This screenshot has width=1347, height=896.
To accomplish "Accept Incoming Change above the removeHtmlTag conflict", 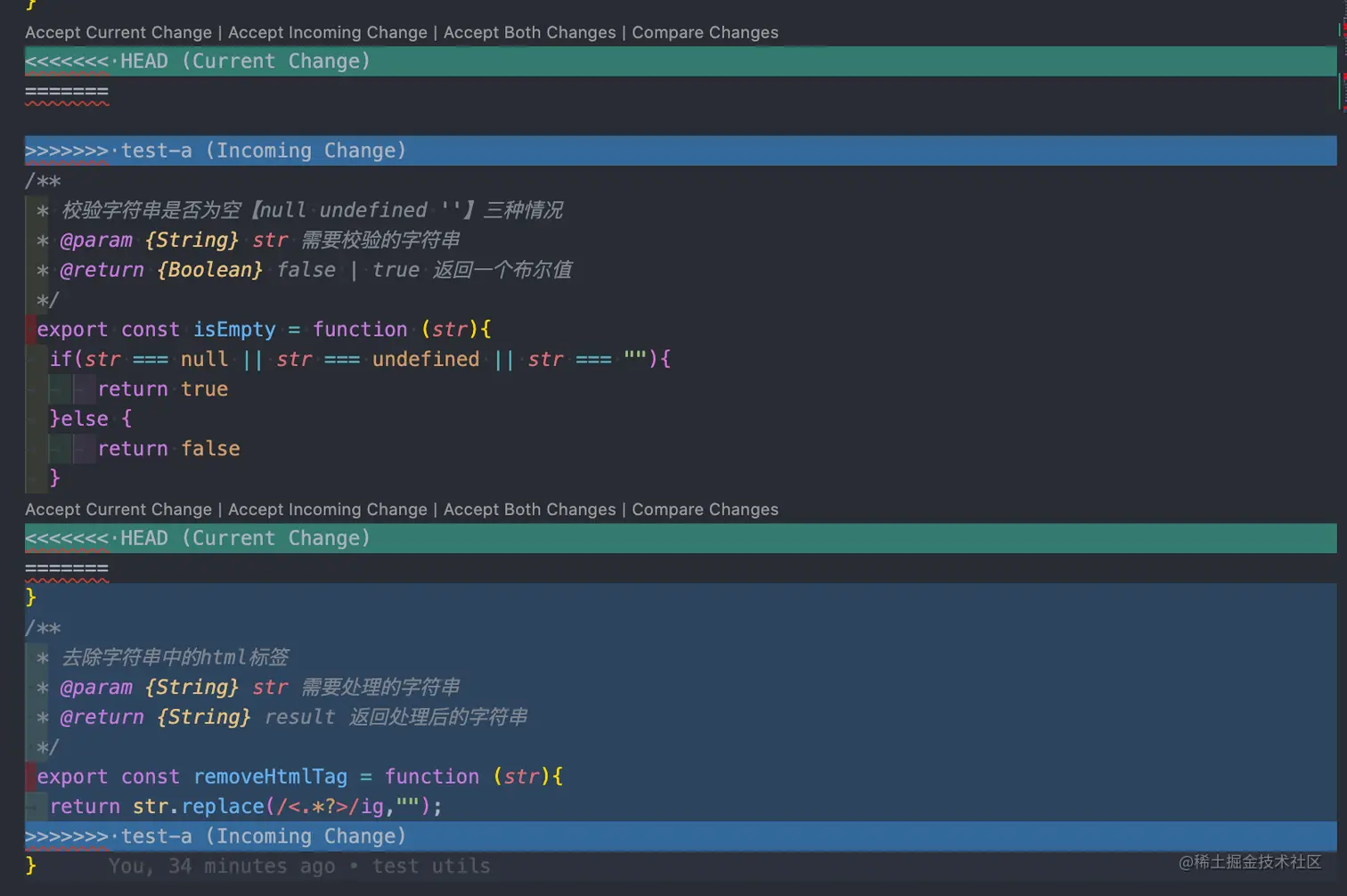I will click(x=328, y=509).
